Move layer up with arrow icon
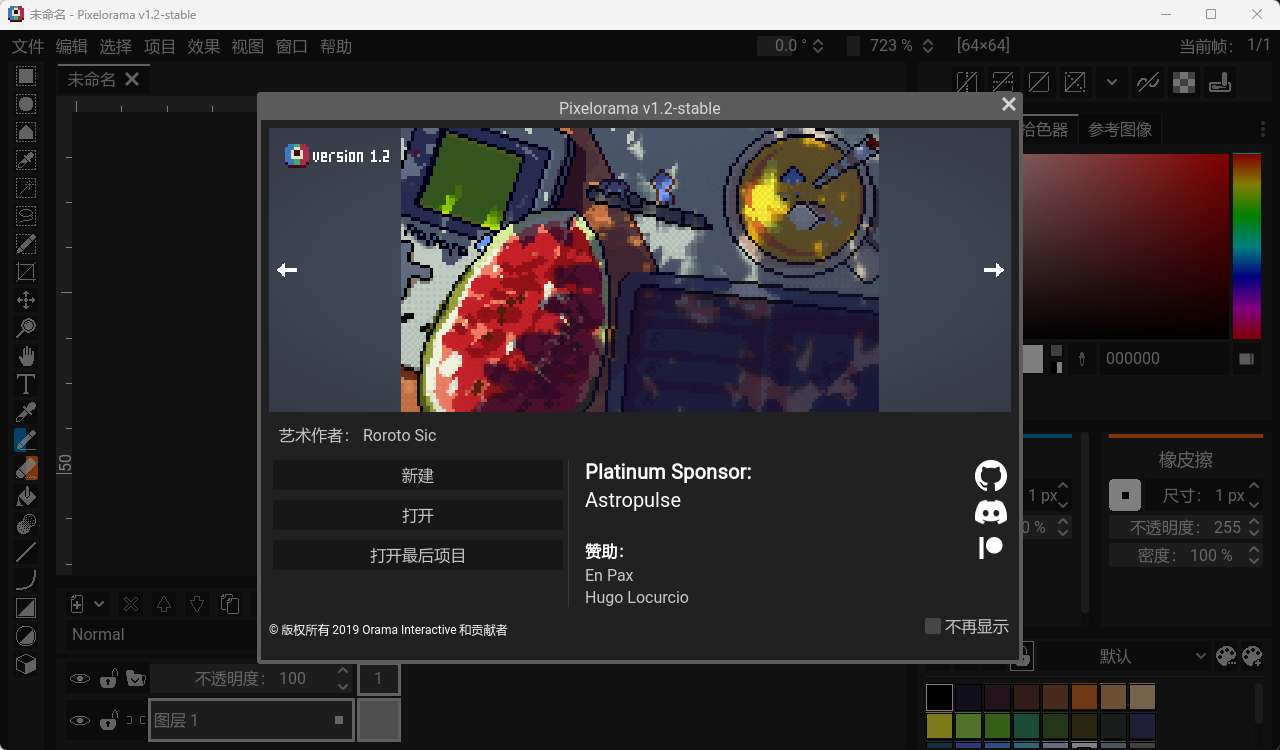Viewport: 1280px width, 750px height. pos(164,604)
